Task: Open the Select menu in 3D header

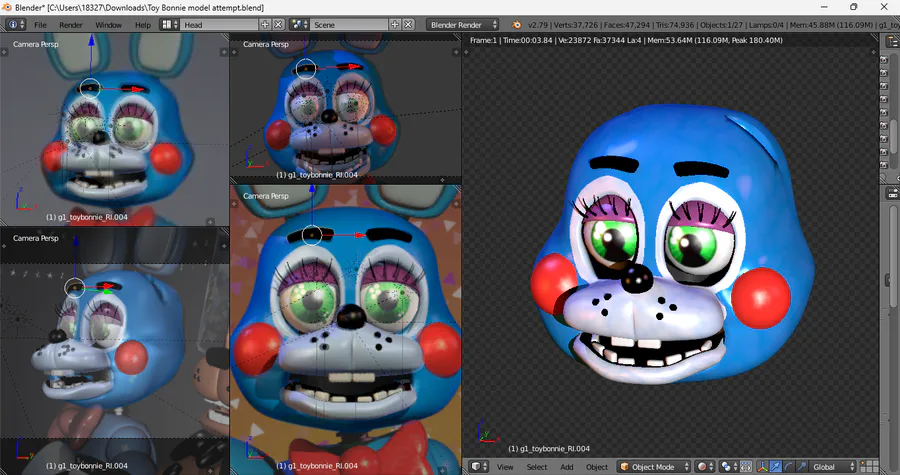Action: tap(537, 467)
